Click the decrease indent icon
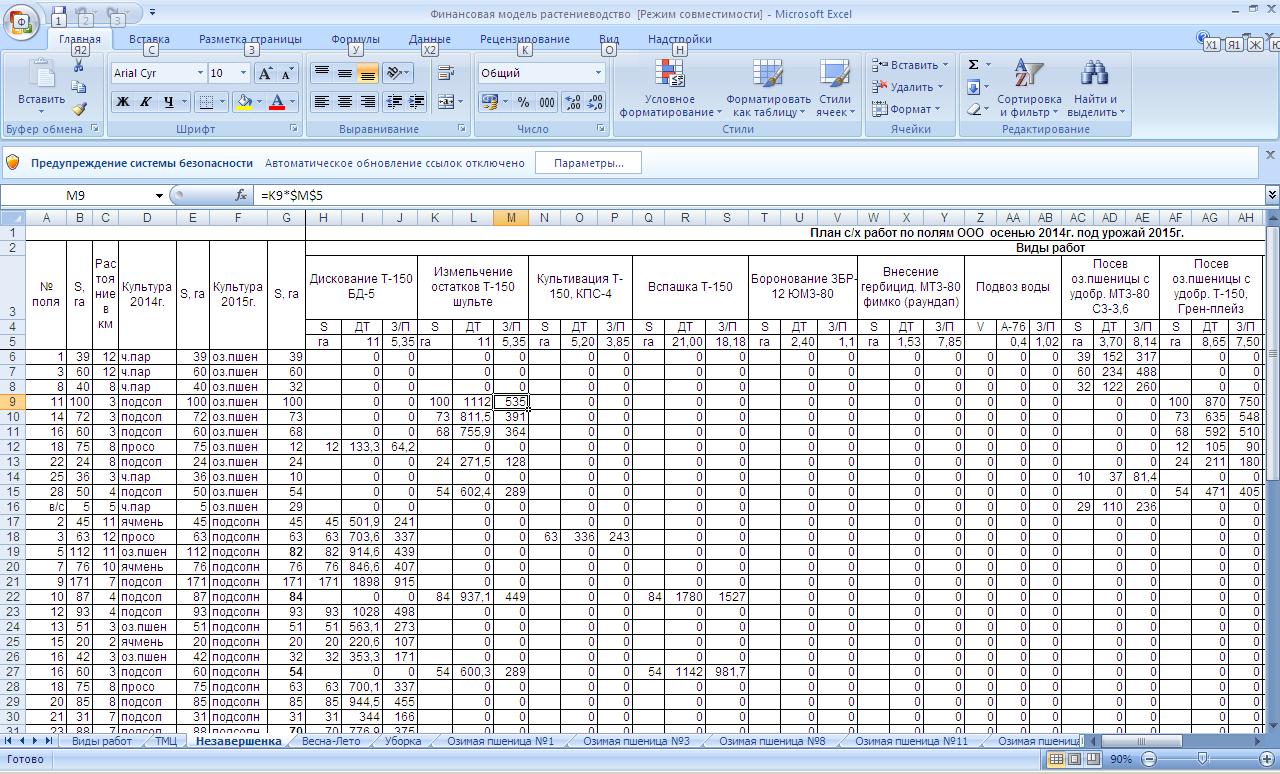1280x774 pixels. click(395, 101)
